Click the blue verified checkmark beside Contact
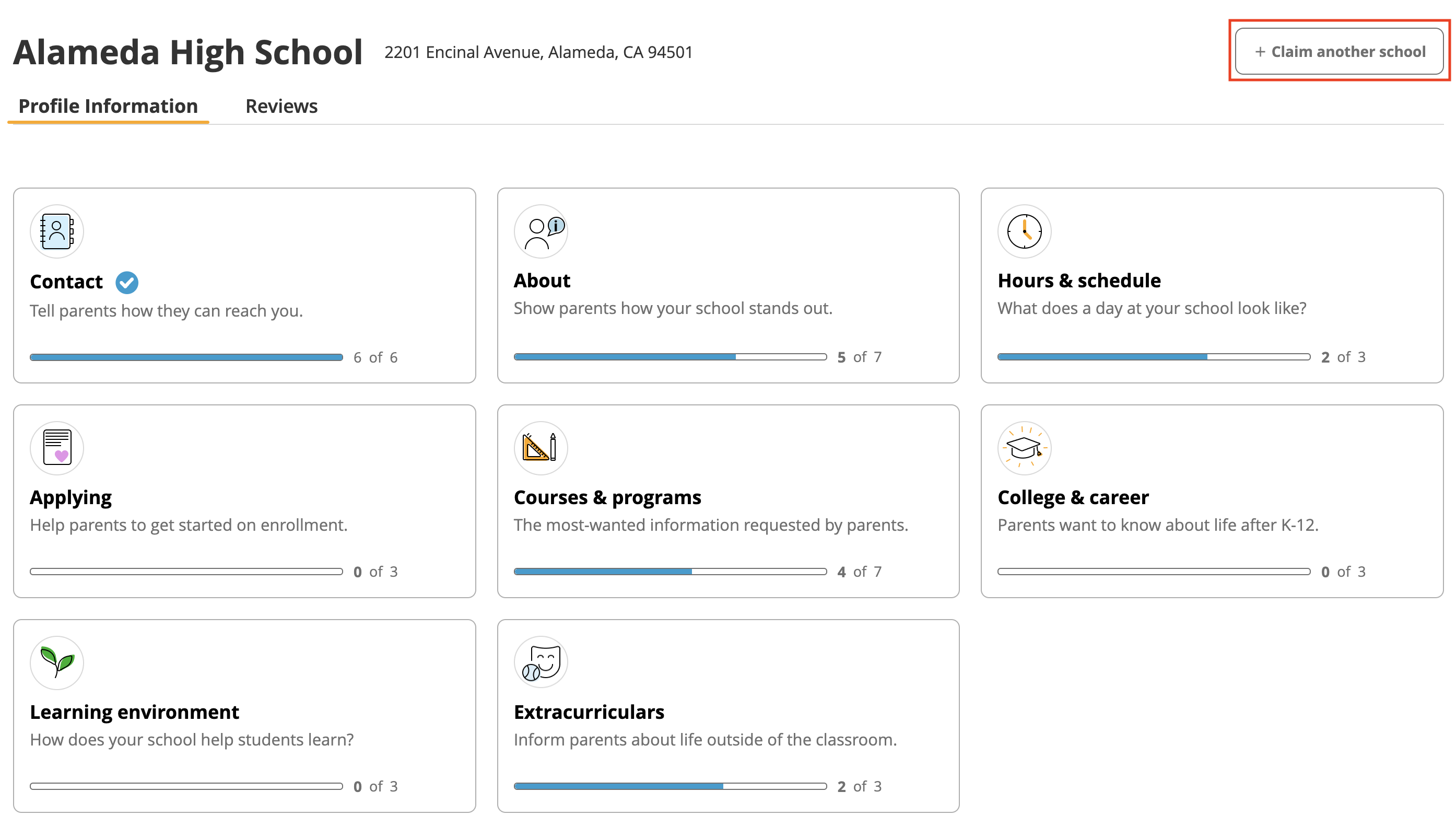 126,282
